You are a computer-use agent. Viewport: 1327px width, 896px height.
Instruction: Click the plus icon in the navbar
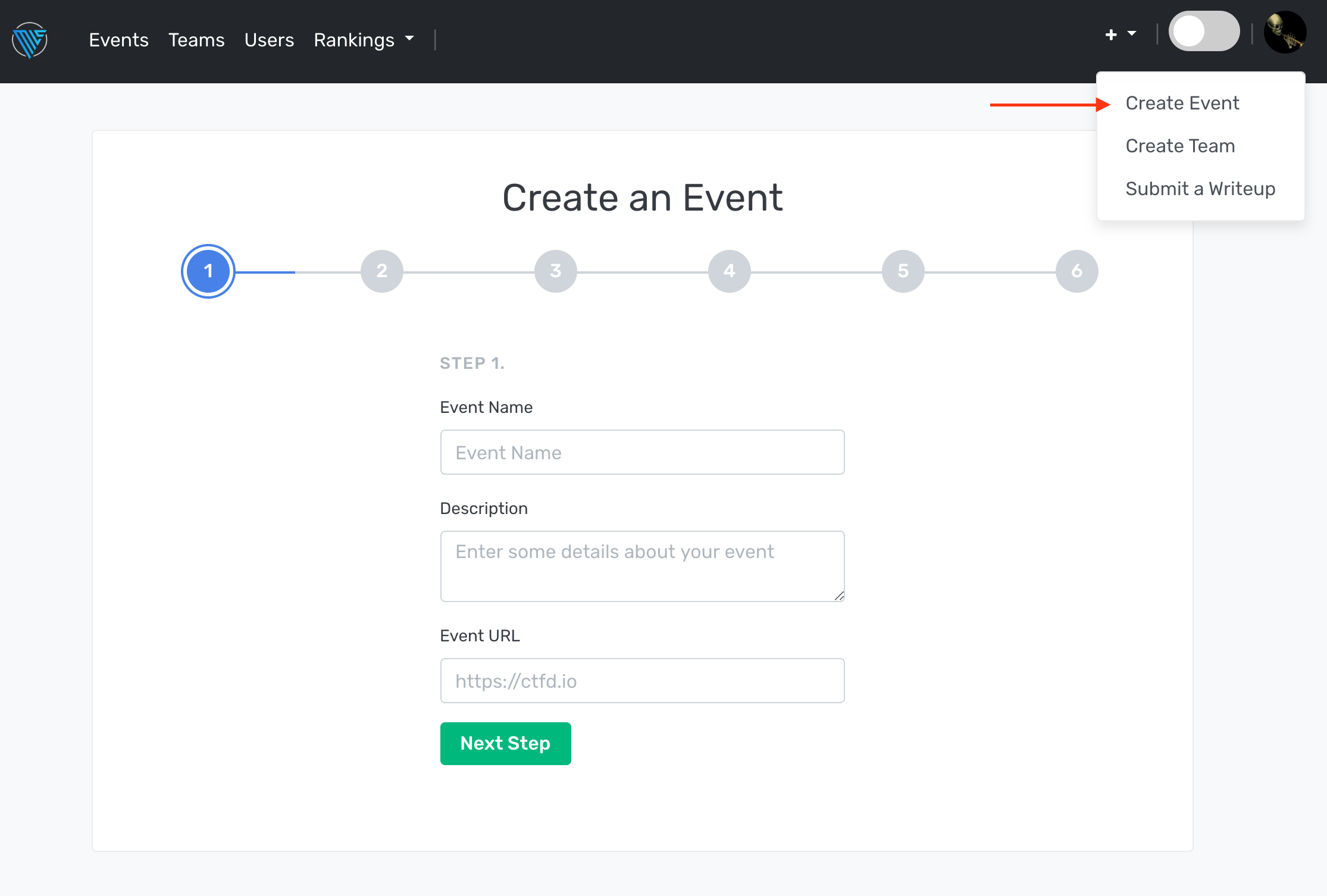click(x=1110, y=35)
